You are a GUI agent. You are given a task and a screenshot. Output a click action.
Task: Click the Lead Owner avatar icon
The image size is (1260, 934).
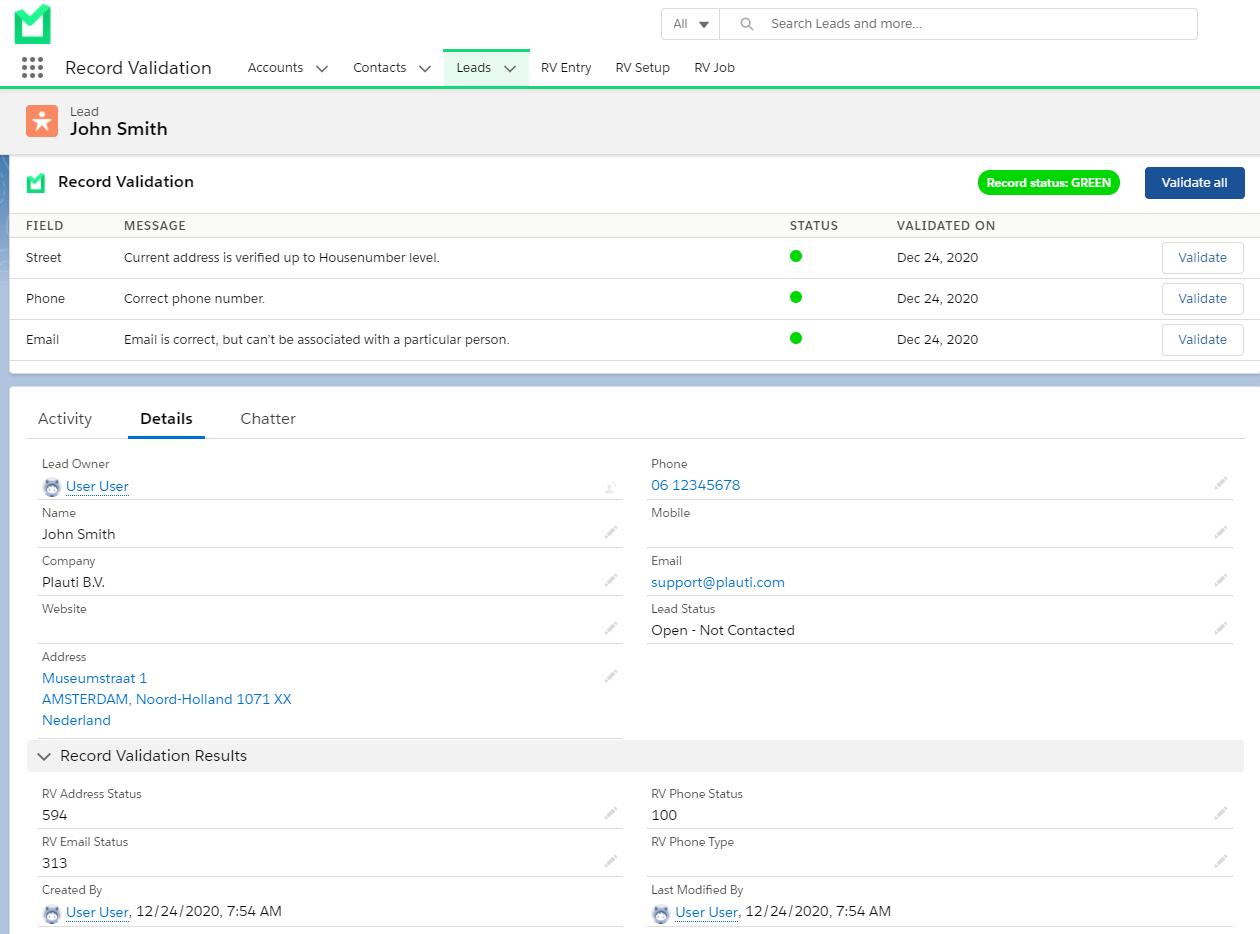52,487
